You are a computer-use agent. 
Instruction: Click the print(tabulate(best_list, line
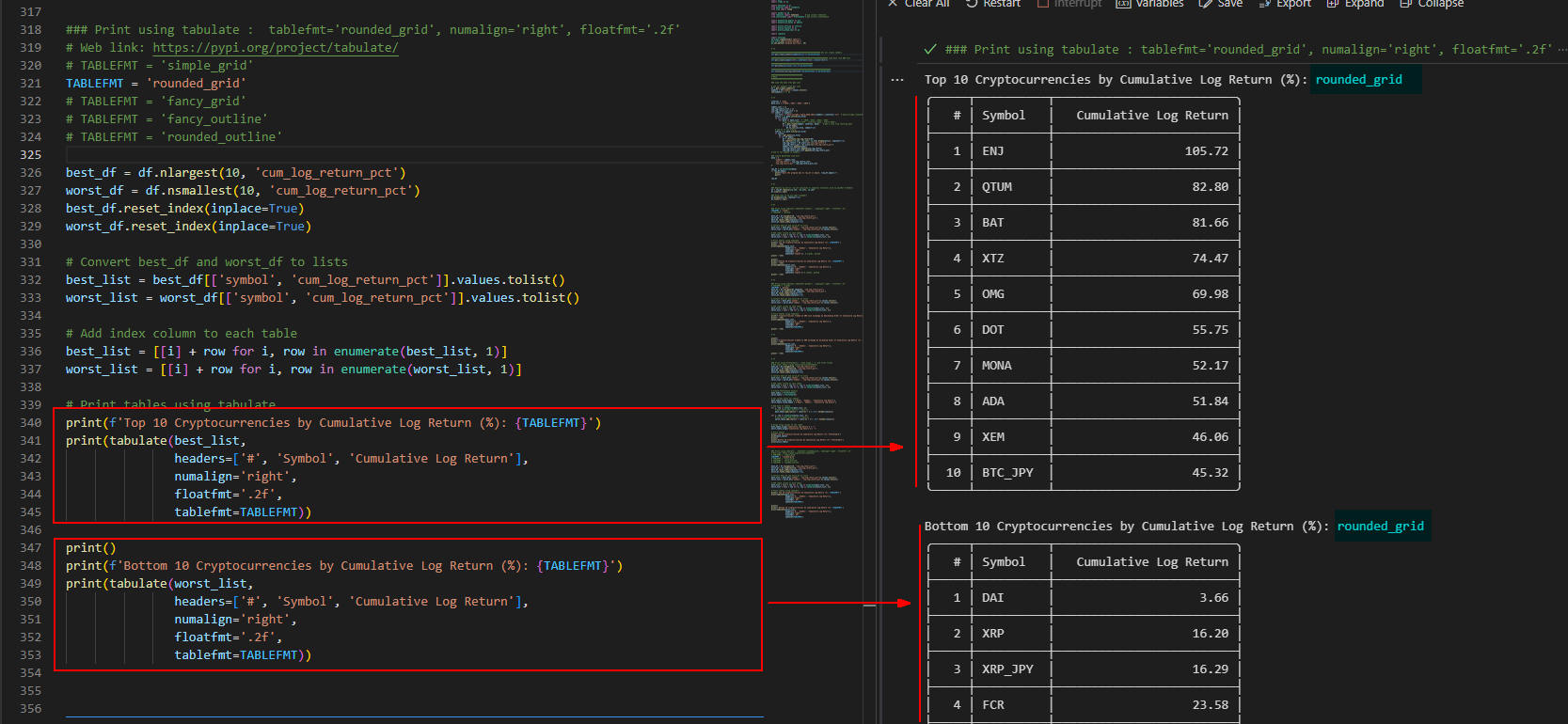[156, 441]
